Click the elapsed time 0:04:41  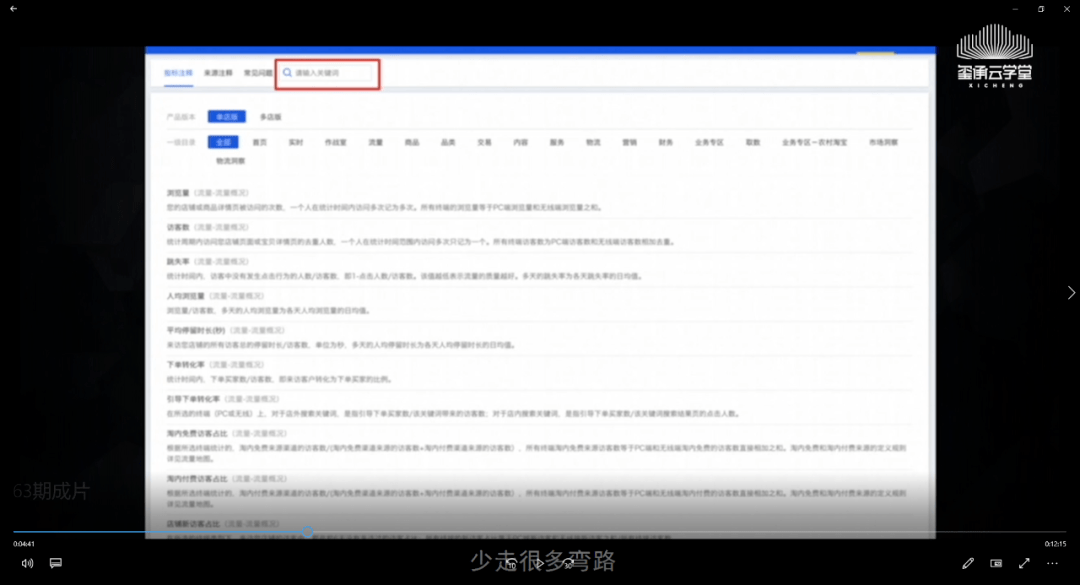click(23, 544)
